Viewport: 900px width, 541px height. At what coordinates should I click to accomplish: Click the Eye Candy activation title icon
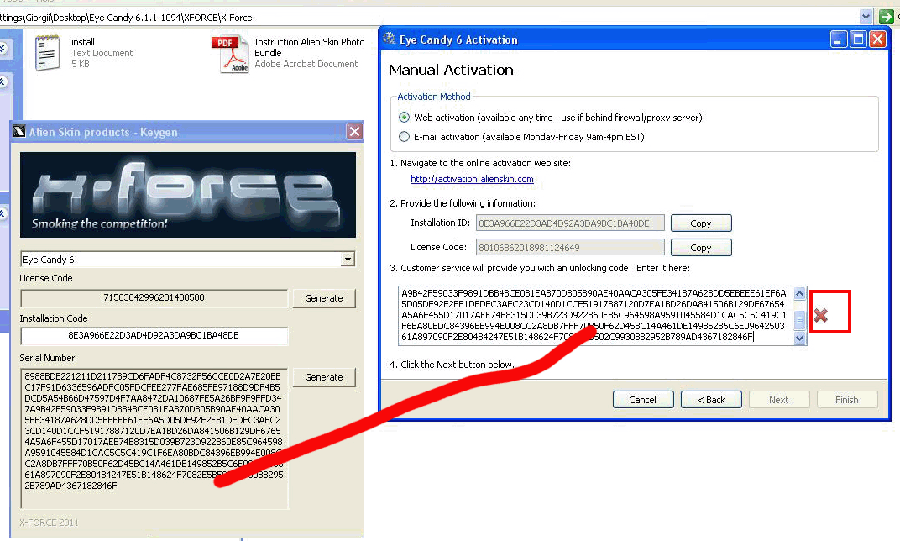(x=389, y=39)
